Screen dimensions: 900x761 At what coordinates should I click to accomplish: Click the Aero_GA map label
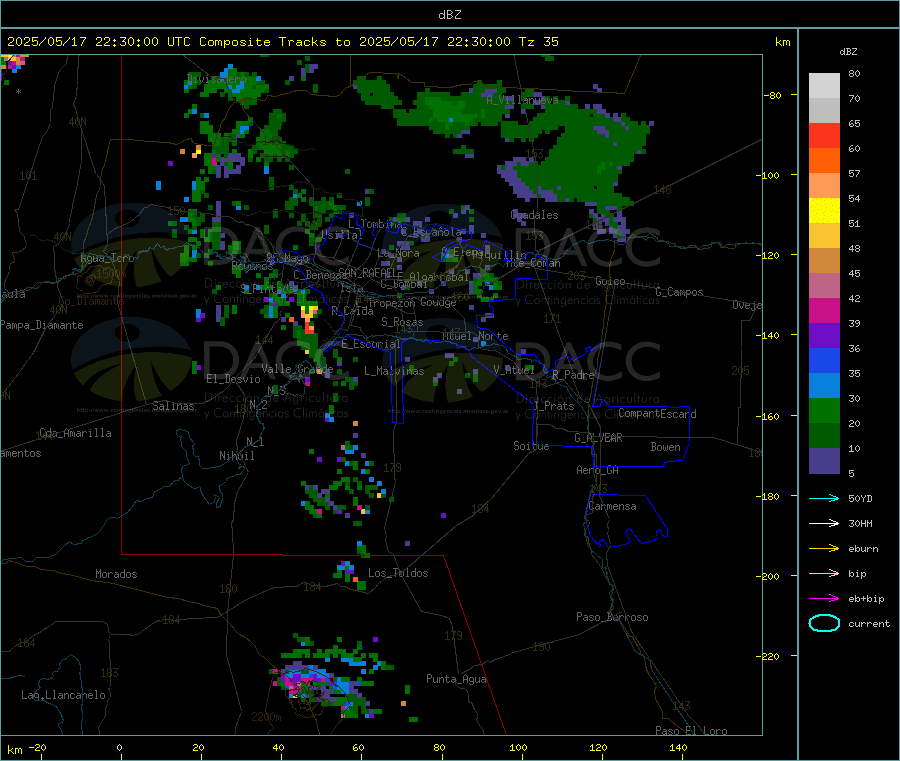pyautogui.click(x=597, y=470)
